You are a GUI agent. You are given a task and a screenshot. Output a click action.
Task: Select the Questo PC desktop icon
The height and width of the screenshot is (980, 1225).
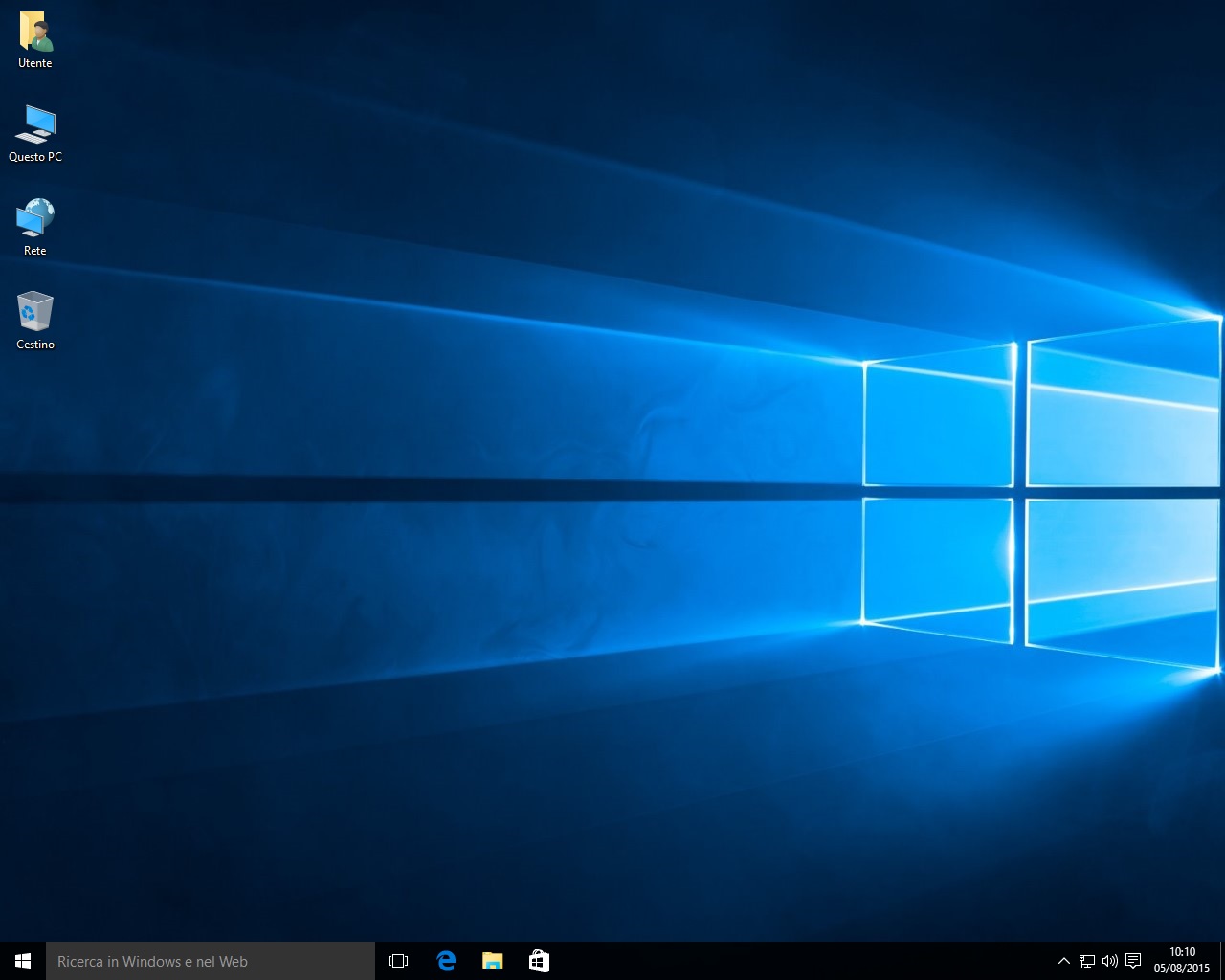35,134
